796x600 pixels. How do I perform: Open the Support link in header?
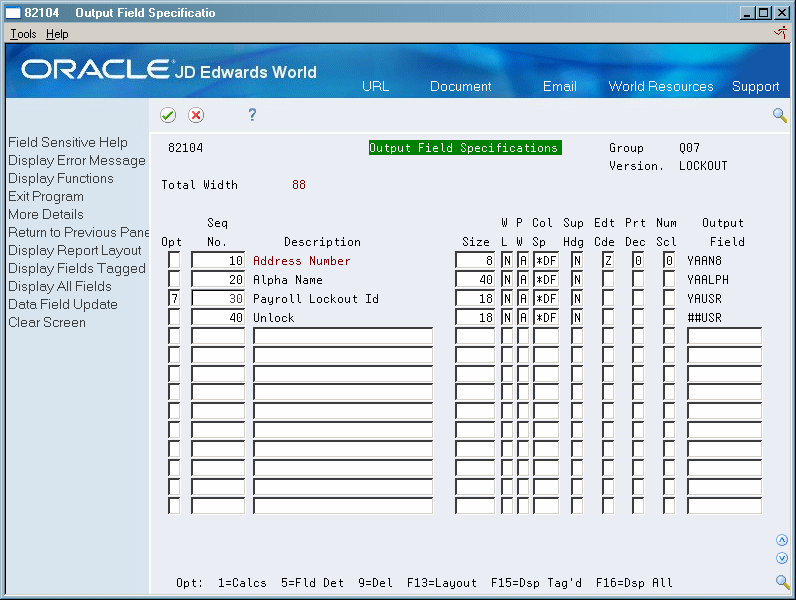(755, 87)
